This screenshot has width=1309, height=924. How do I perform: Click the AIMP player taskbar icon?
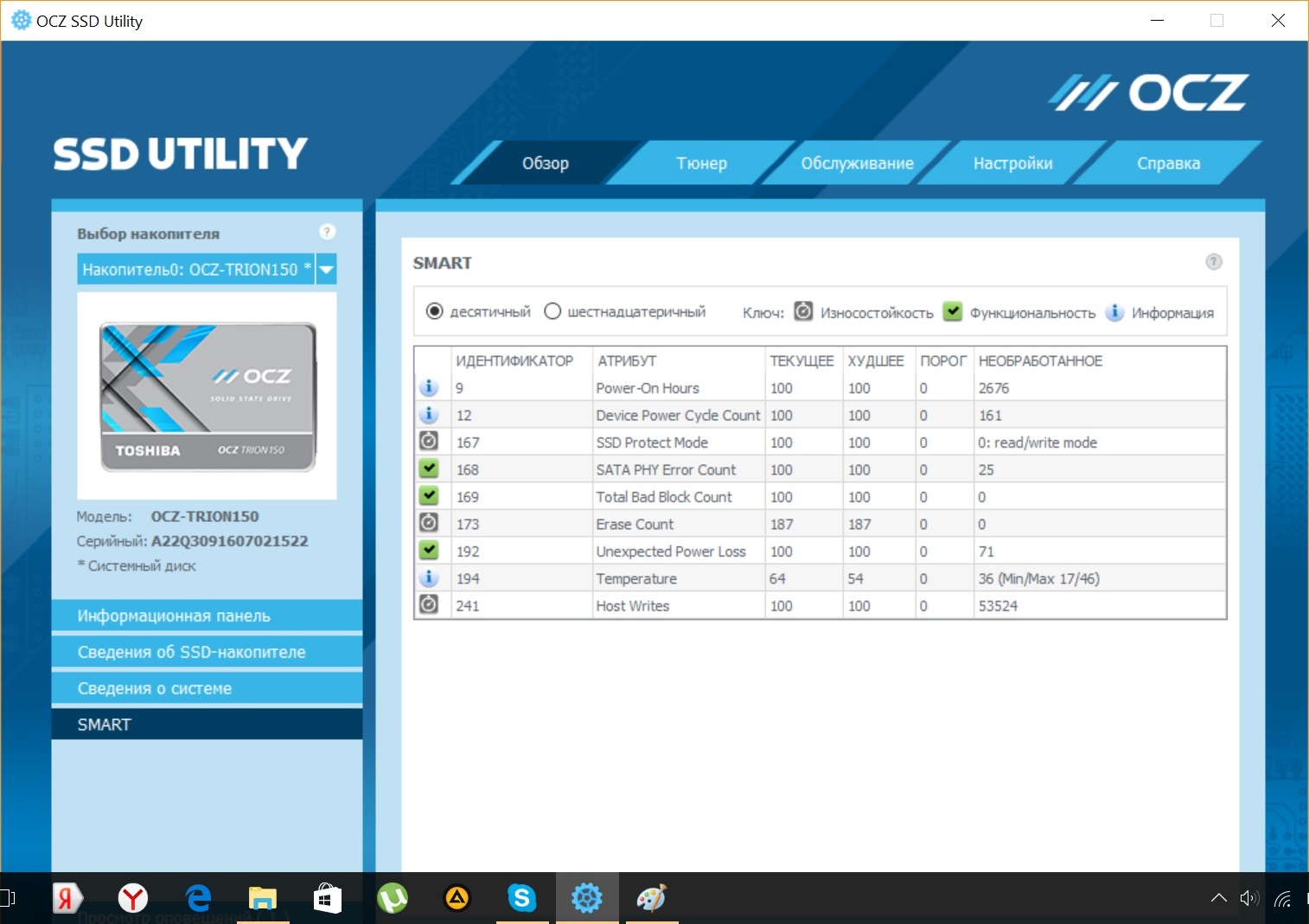click(457, 898)
